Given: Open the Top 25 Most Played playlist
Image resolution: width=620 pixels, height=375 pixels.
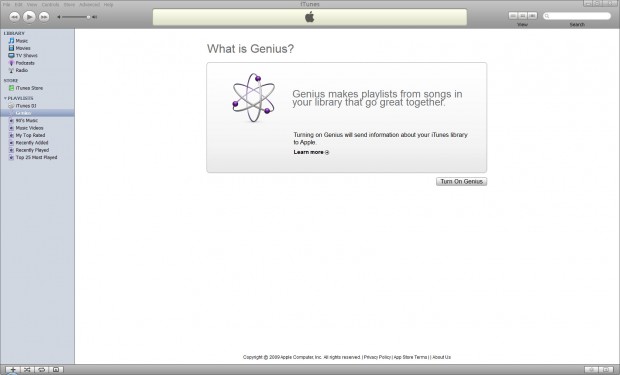Looking at the screenshot, I should click(36, 157).
